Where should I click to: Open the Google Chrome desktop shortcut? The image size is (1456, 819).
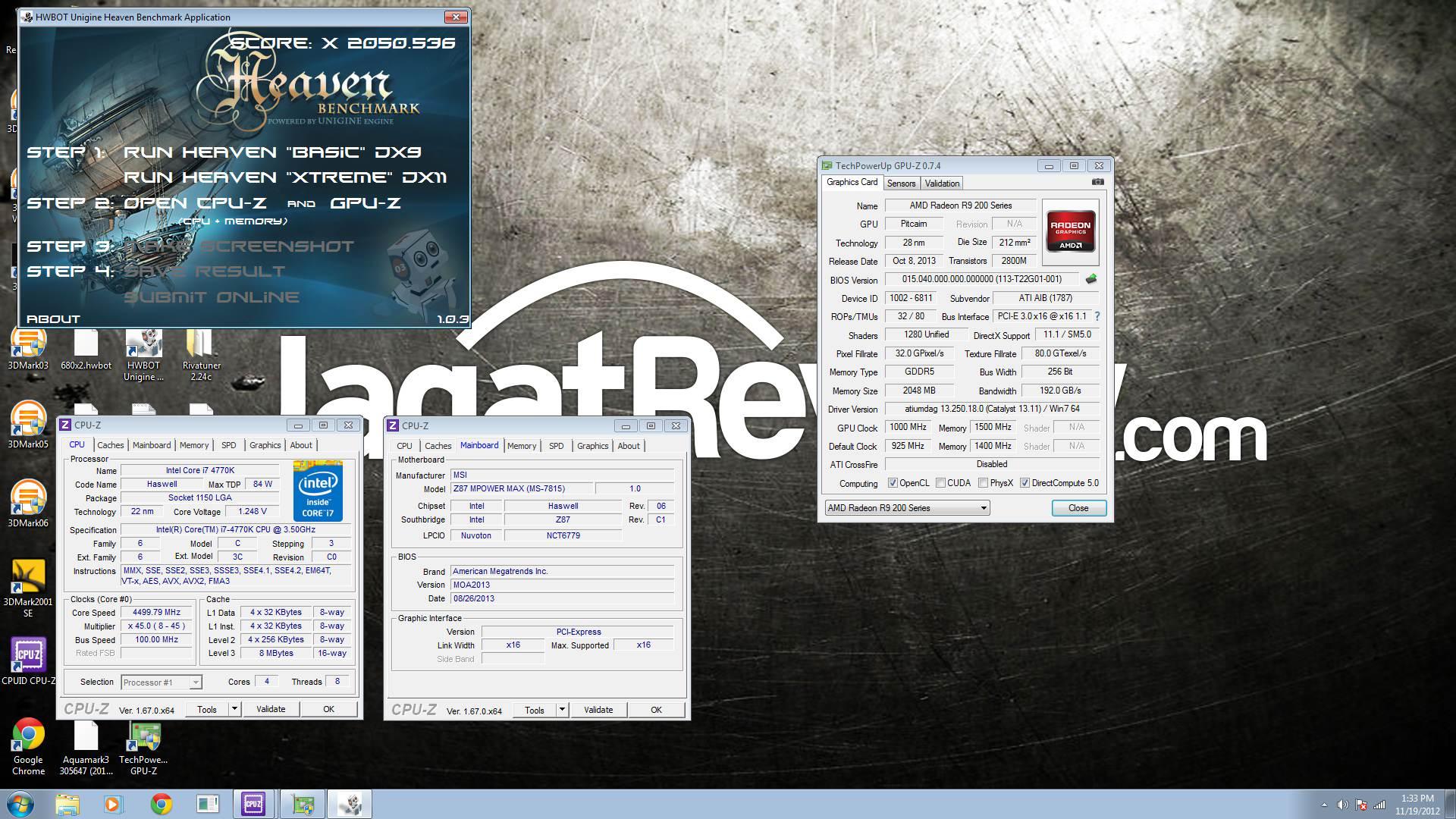(x=28, y=746)
